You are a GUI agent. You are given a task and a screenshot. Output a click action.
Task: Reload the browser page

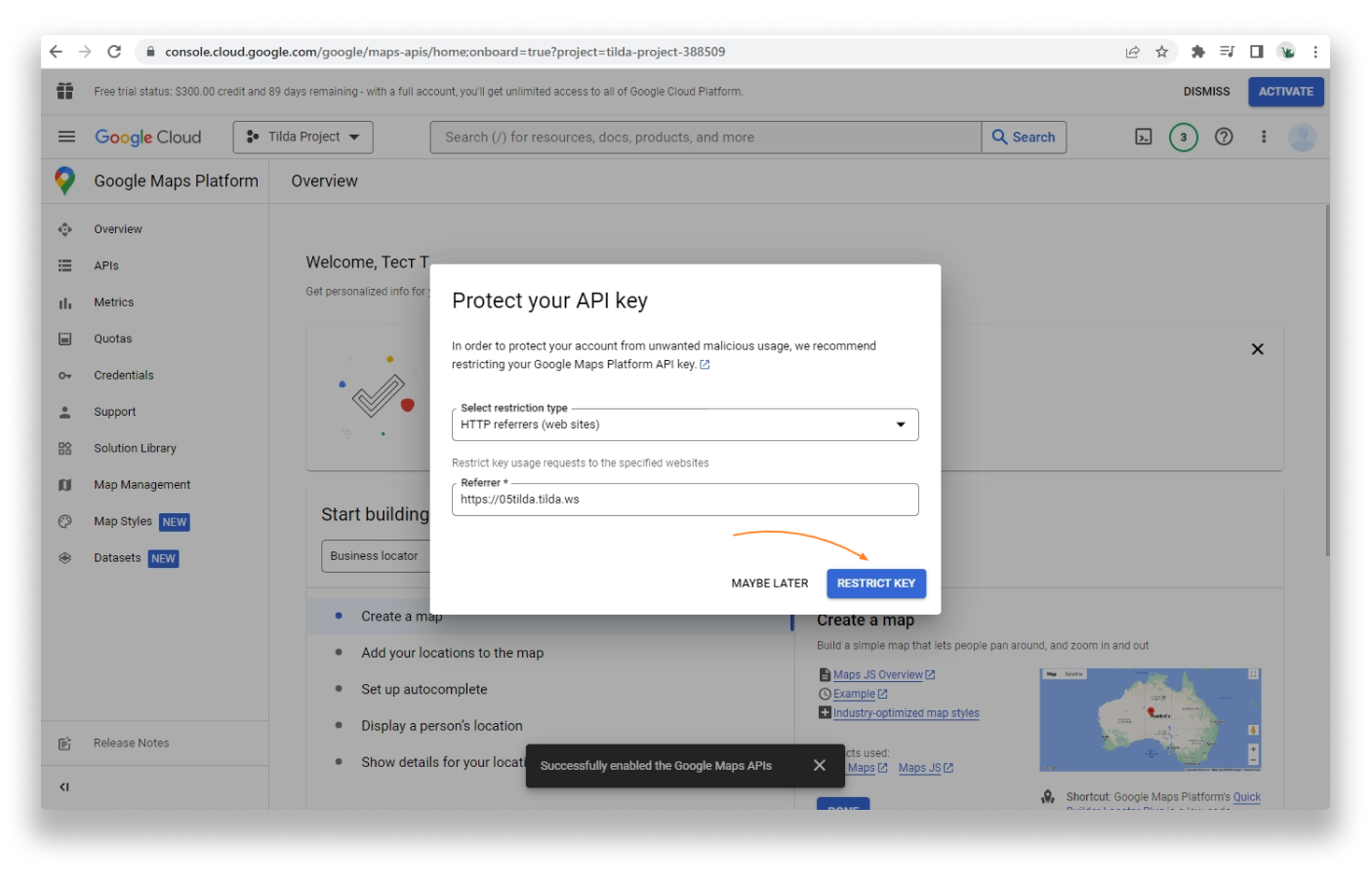pyautogui.click(x=114, y=52)
